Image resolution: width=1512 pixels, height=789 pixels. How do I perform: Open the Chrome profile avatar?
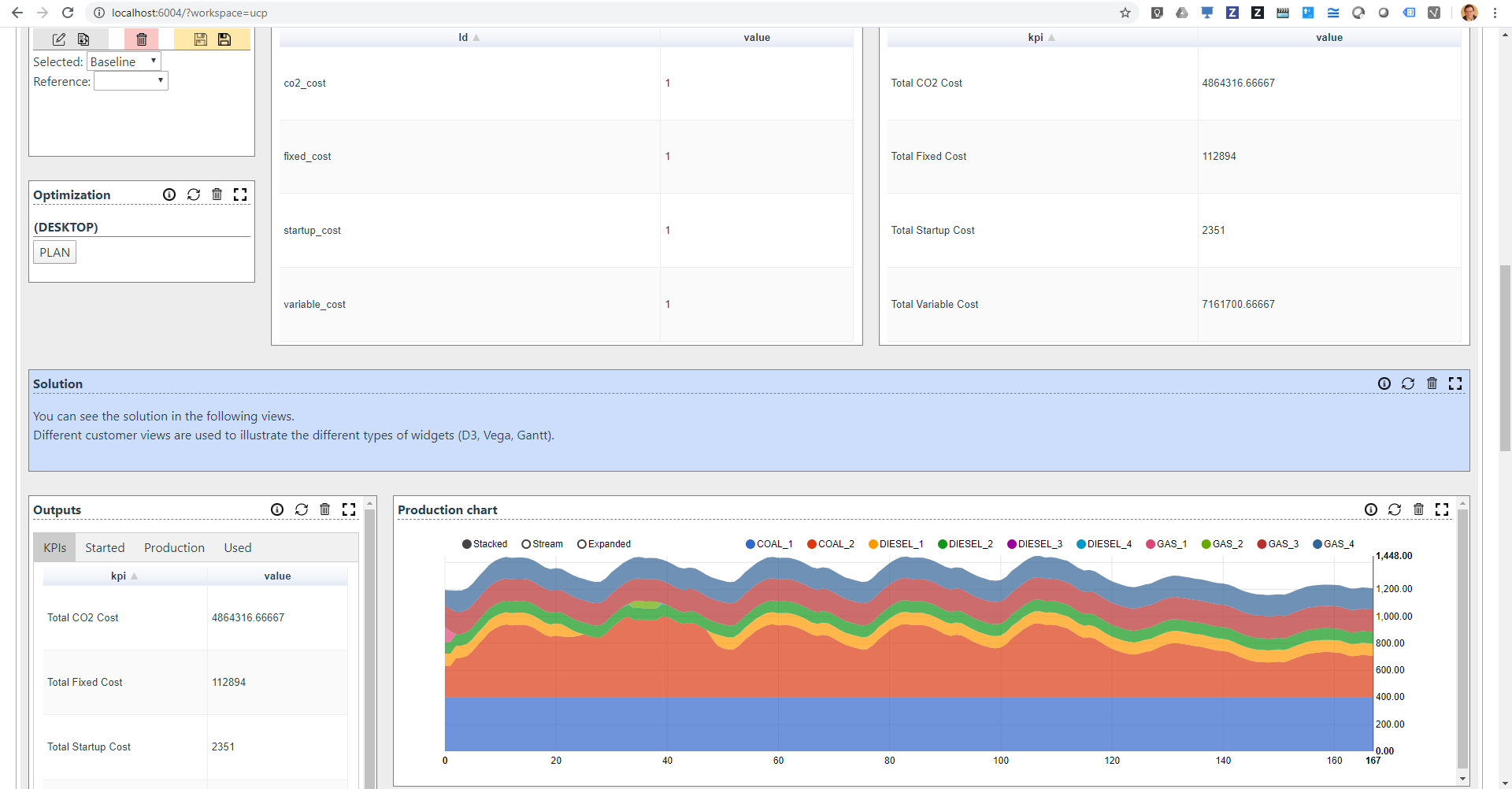tap(1469, 13)
